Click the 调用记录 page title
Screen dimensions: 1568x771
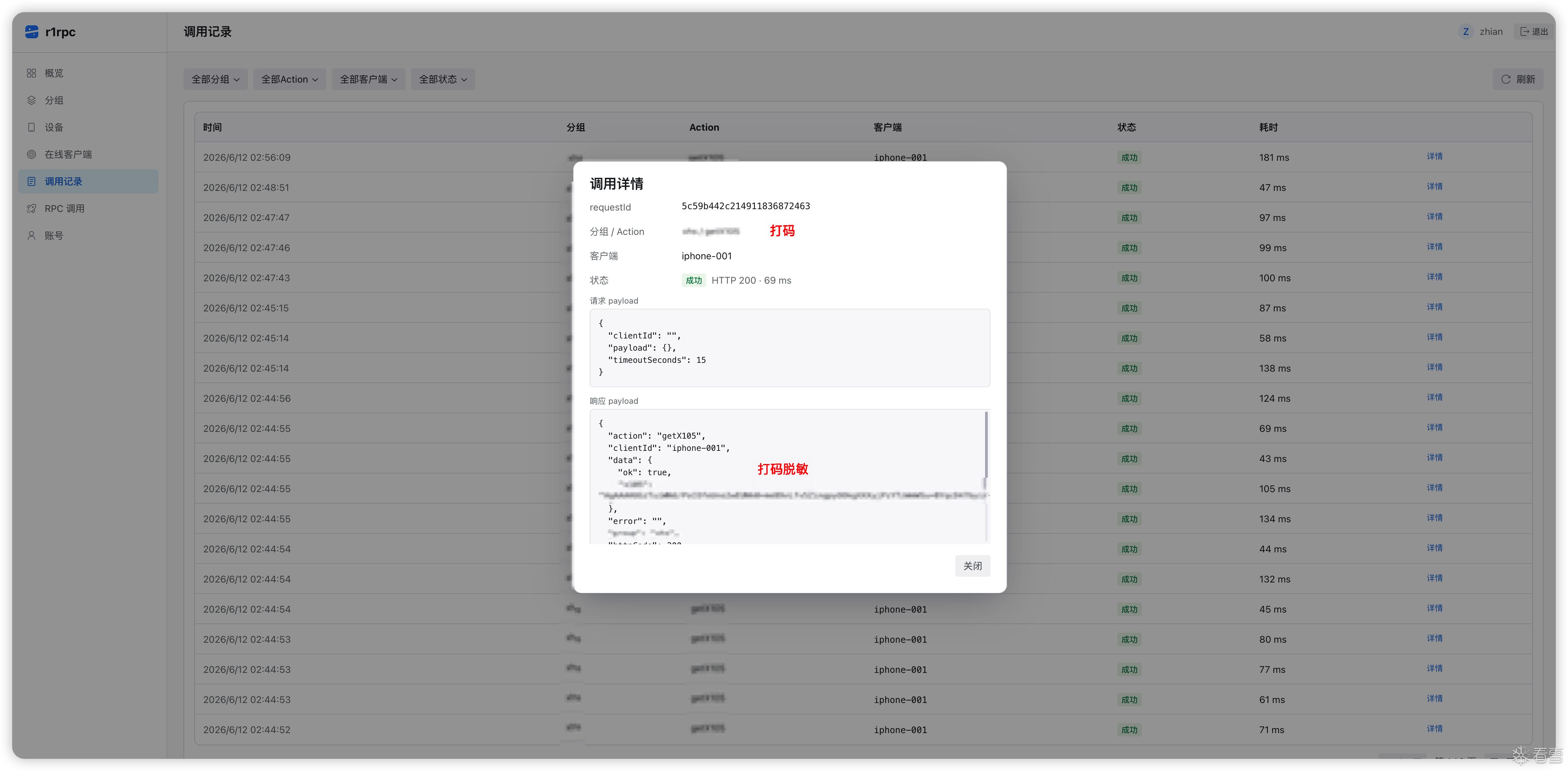pyautogui.click(x=208, y=31)
